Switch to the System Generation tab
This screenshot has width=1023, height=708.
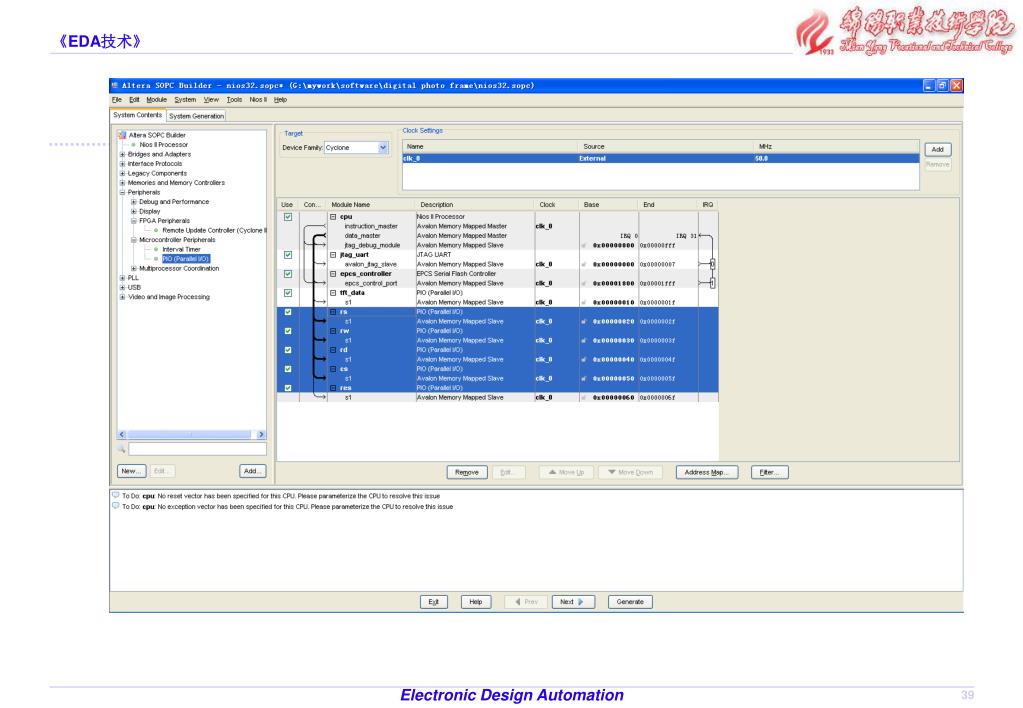click(x=196, y=116)
